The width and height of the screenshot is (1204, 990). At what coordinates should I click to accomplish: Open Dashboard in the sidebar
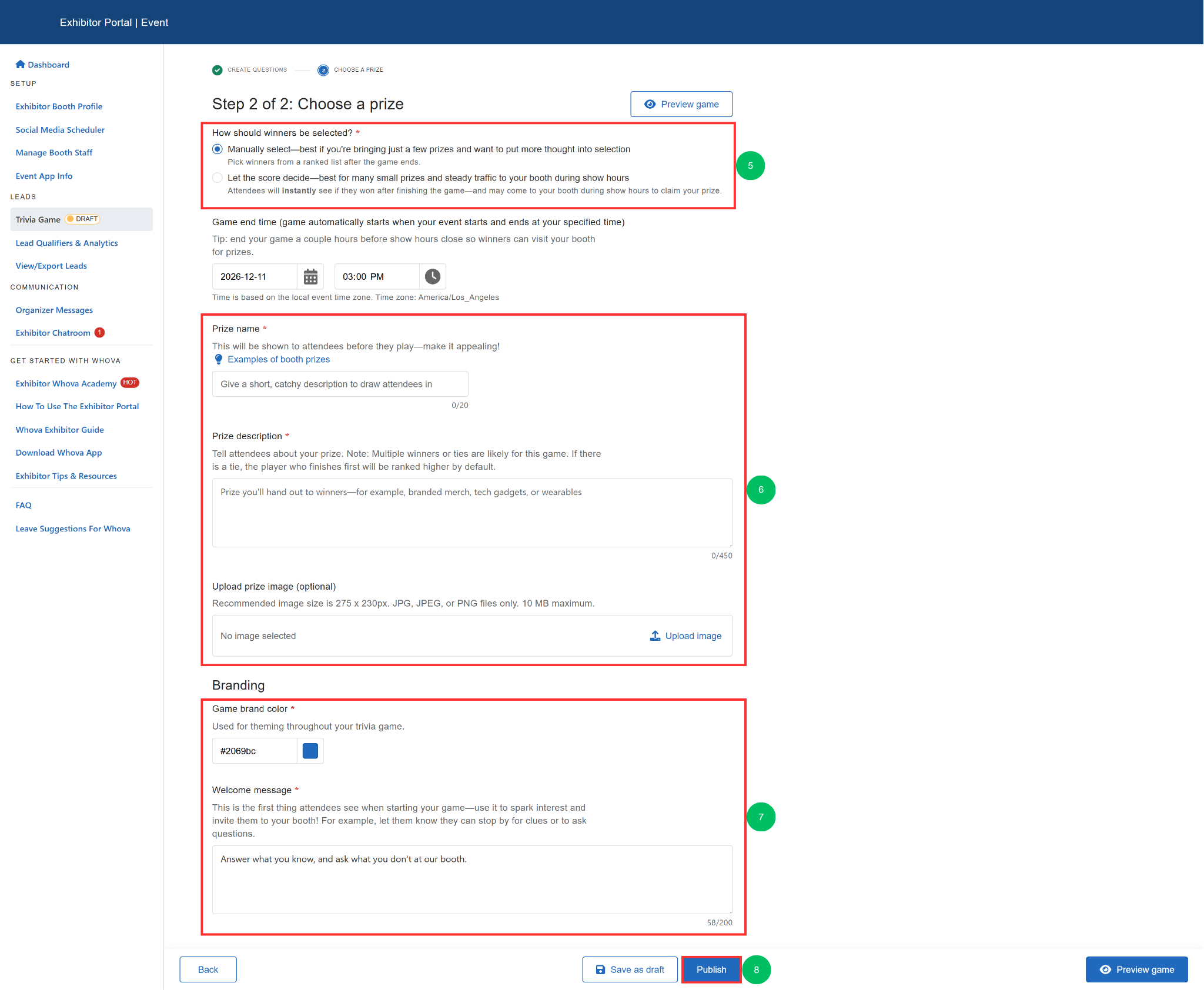[x=48, y=65]
